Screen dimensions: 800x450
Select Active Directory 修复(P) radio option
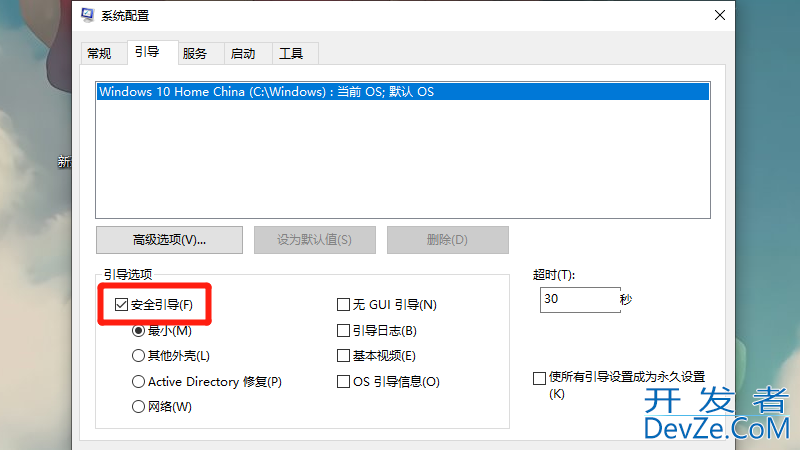138,382
